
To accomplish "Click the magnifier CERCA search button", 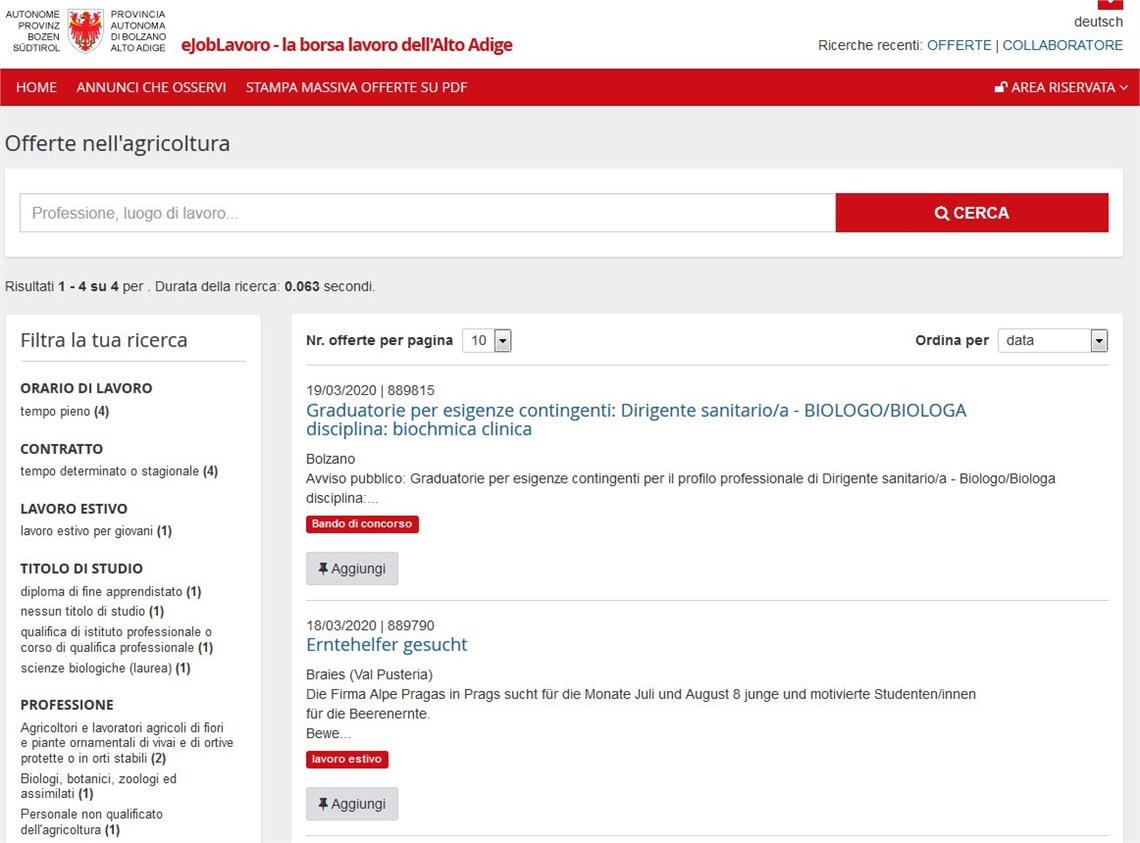I will pyautogui.click(x=971, y=213).
